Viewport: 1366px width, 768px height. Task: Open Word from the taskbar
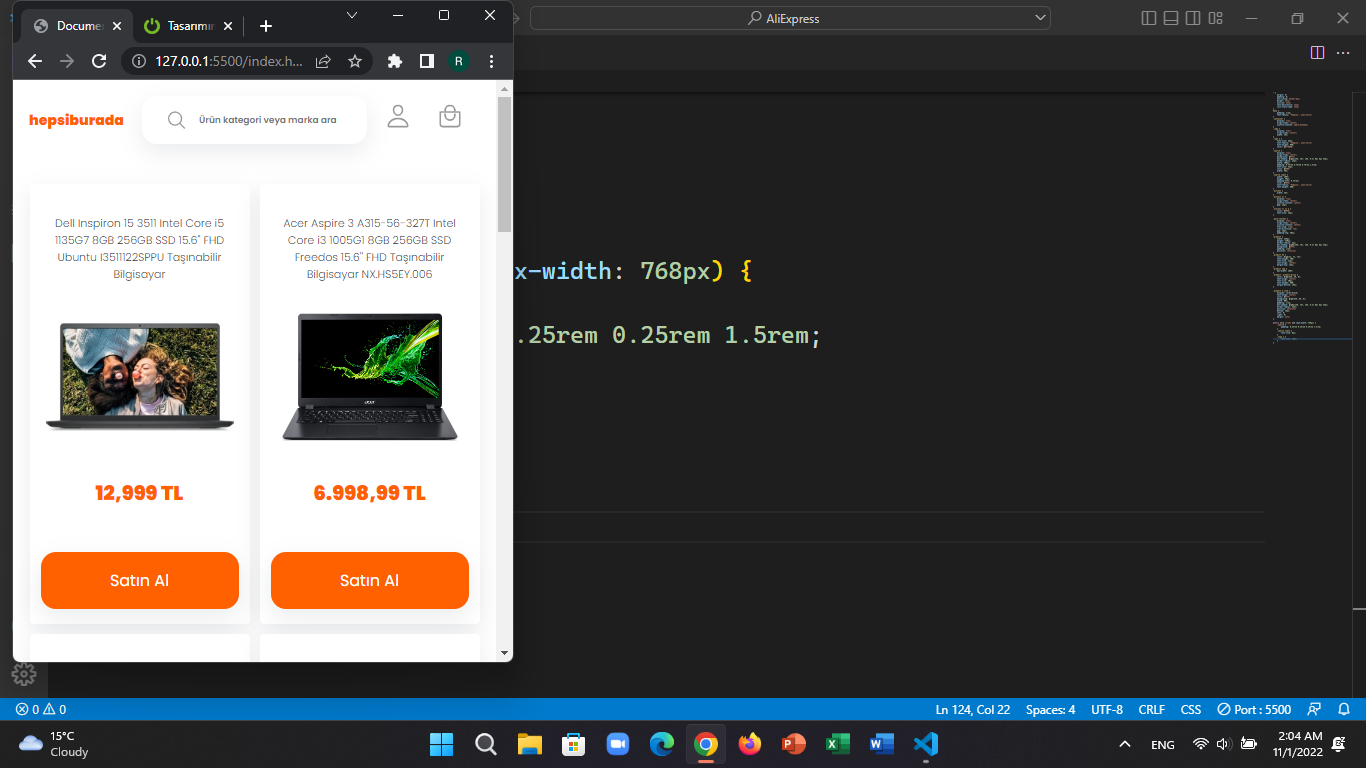(881, 744)
